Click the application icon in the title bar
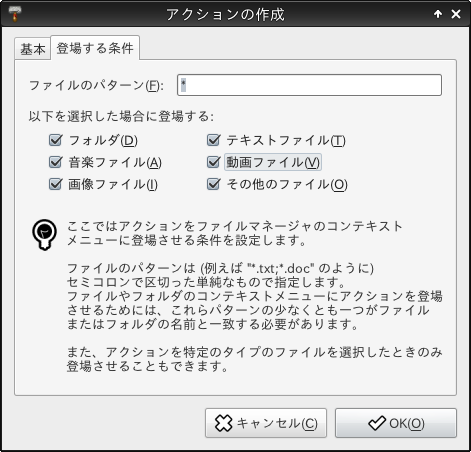The width and height of the screenshot is (471, 452). click(15, 14)
